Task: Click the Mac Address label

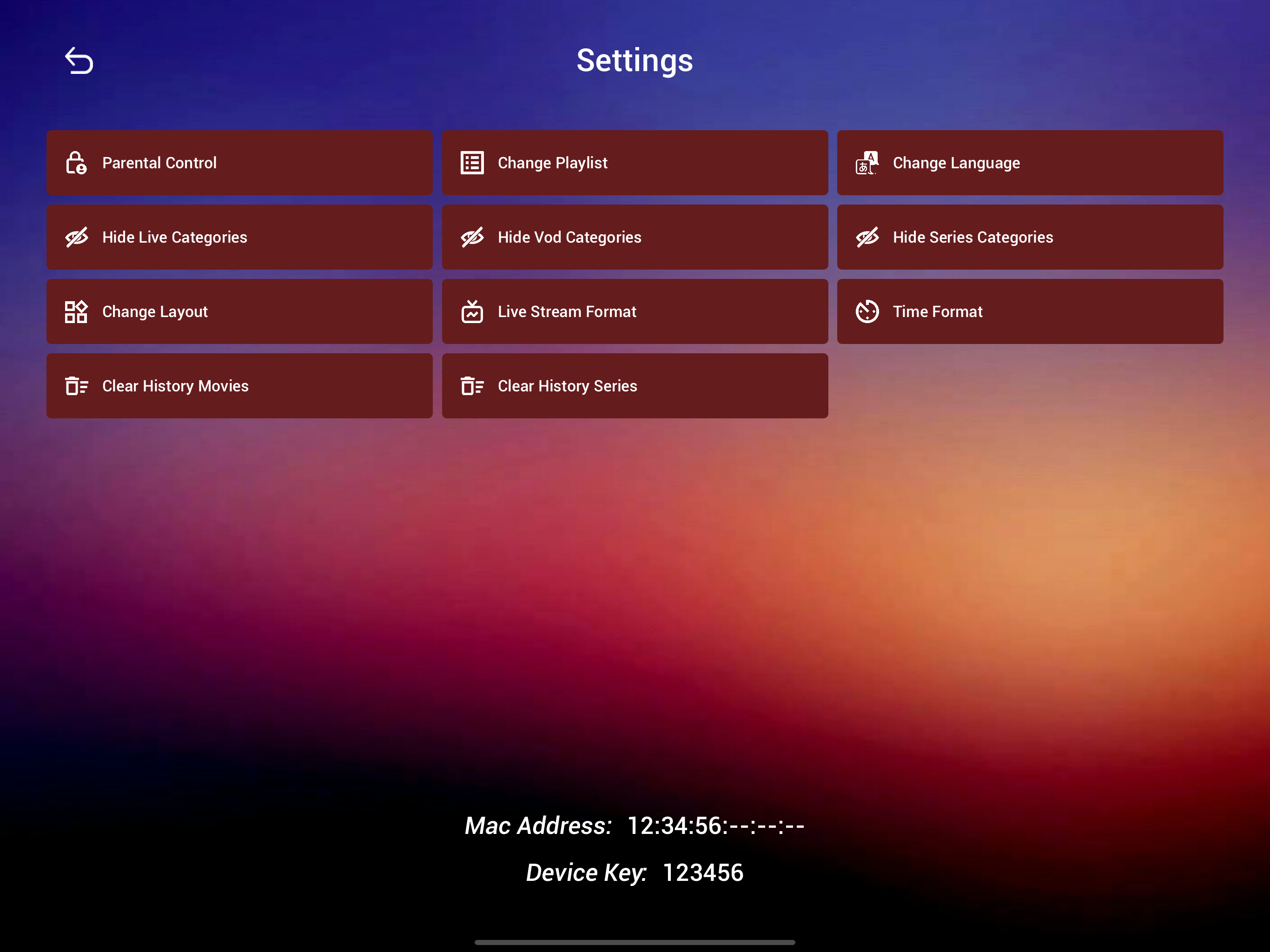Action: [538, 826]
